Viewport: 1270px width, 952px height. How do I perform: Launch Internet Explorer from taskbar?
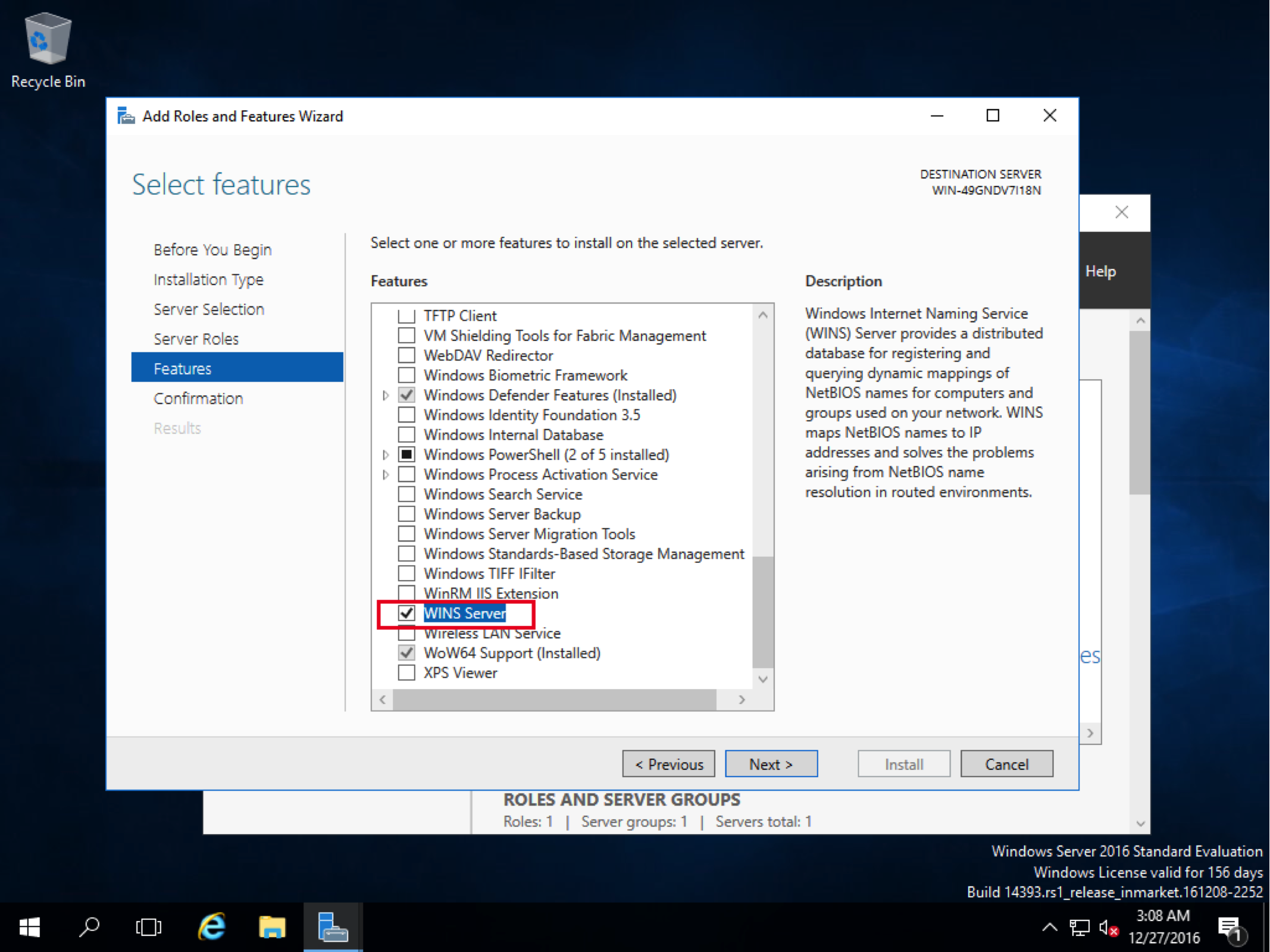[211, 927]
